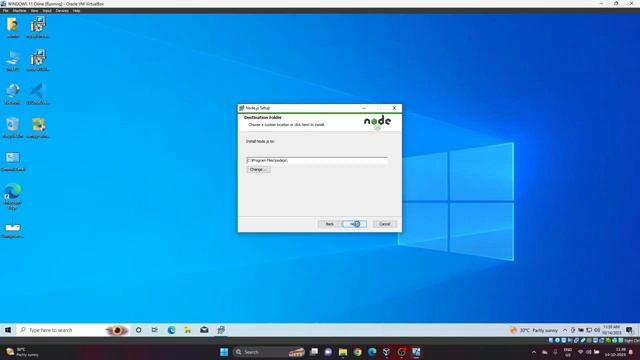
Task: Select the Network desktop icon
Action: [x=13, y=94]
